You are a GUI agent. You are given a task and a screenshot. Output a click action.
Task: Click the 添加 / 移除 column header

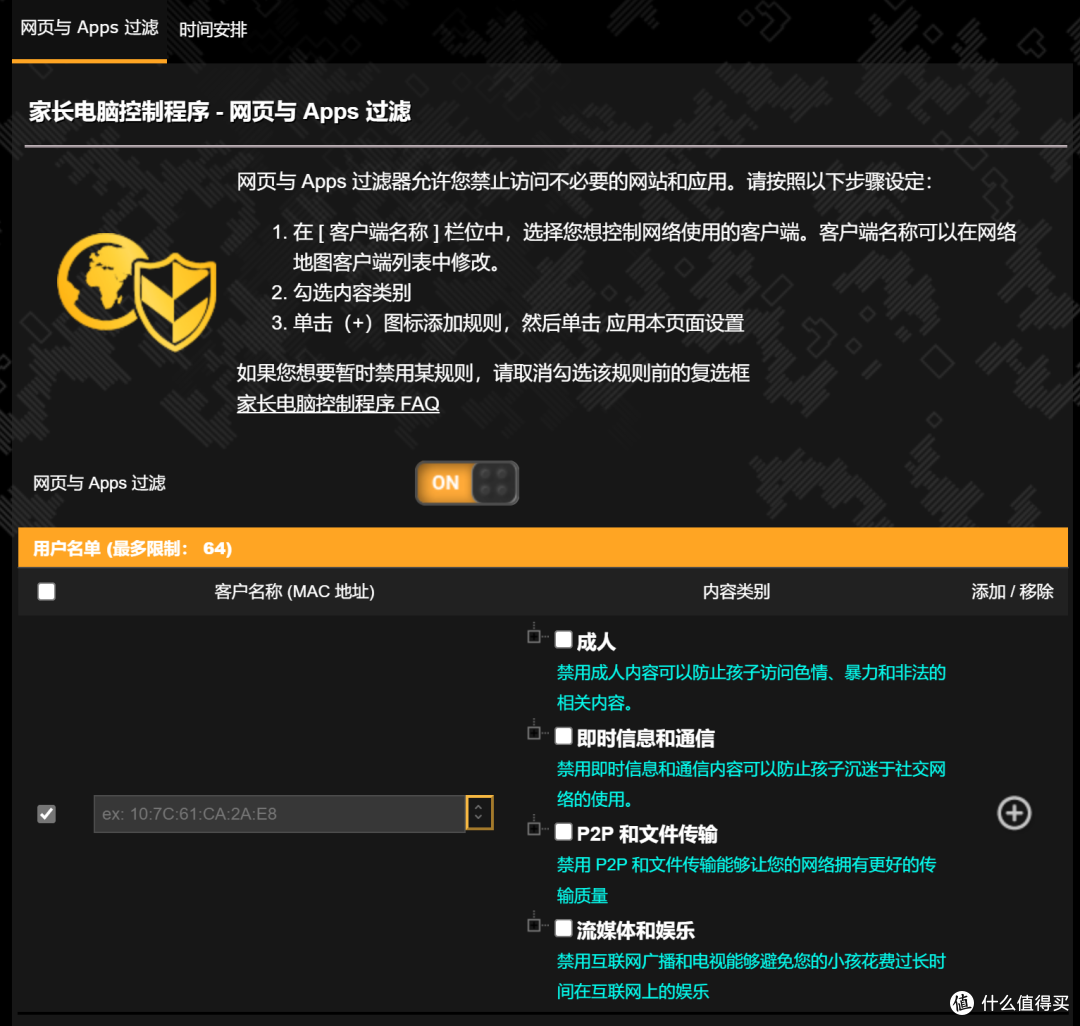point(1012,591)
